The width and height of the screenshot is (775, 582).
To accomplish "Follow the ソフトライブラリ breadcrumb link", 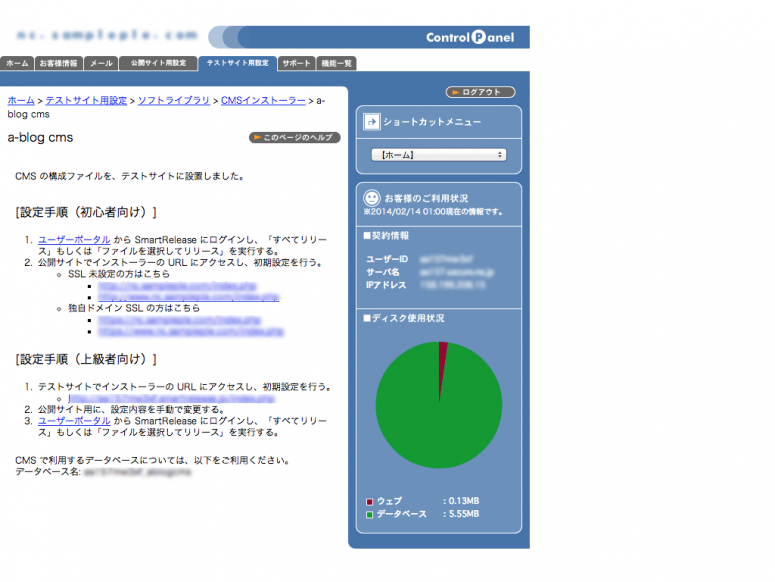I will coord(173,101).
